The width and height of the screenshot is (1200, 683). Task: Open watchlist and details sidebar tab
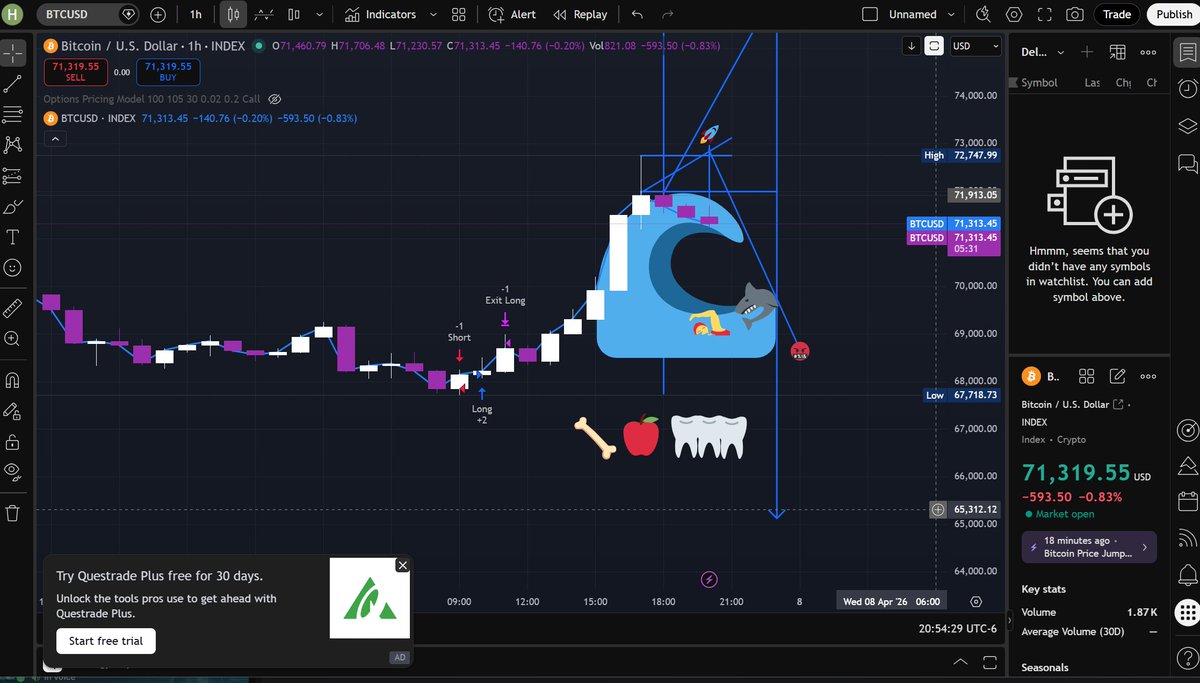coord(1187,52)
